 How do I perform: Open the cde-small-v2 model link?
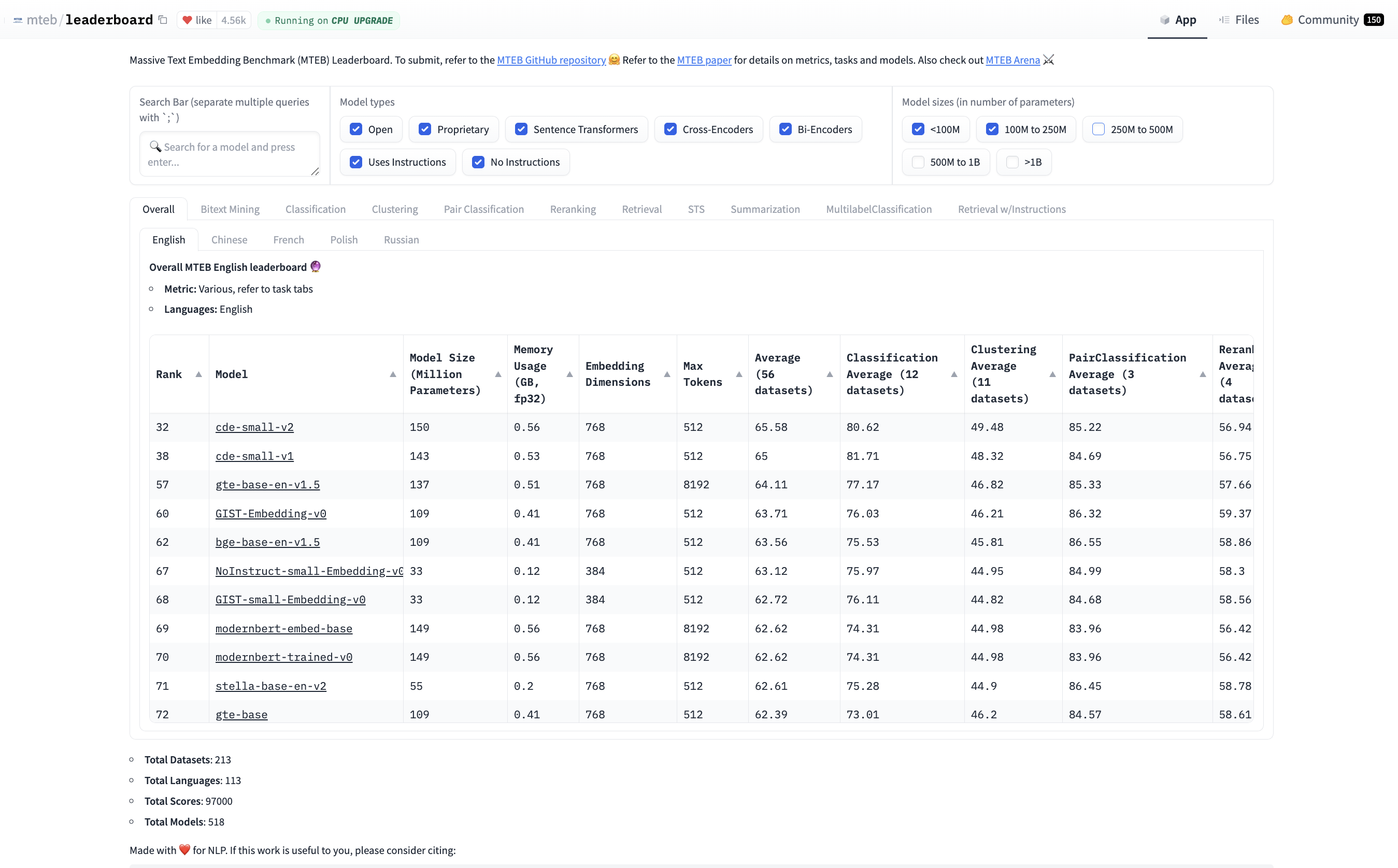tap(254, 427)
